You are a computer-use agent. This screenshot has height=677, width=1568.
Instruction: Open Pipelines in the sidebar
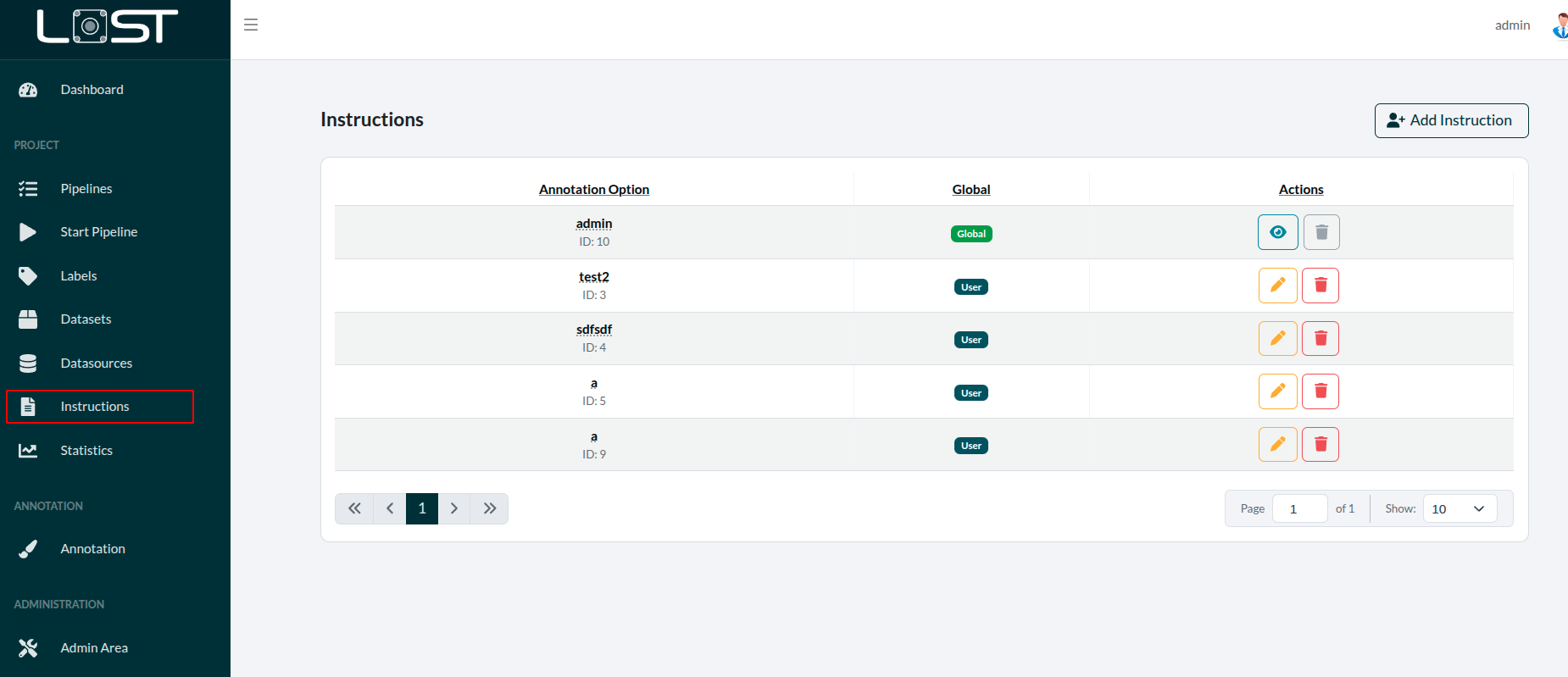[86, 188]
